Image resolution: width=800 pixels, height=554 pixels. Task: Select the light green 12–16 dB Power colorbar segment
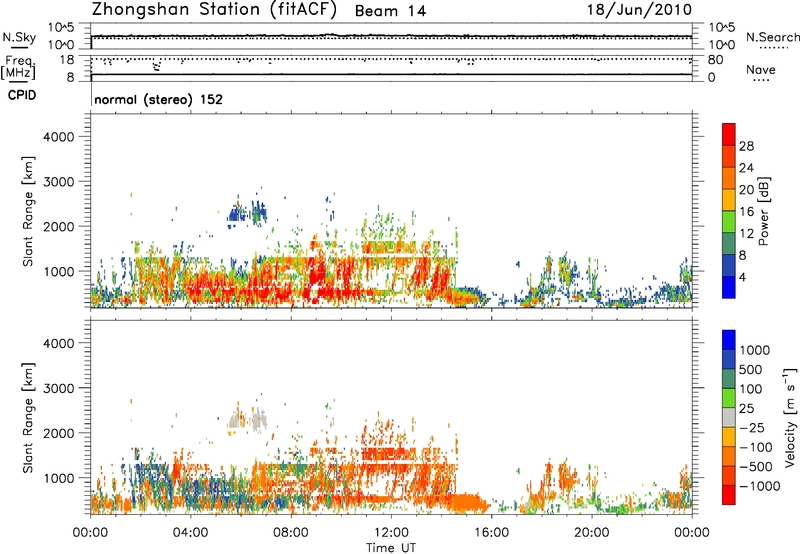point(729,222)
